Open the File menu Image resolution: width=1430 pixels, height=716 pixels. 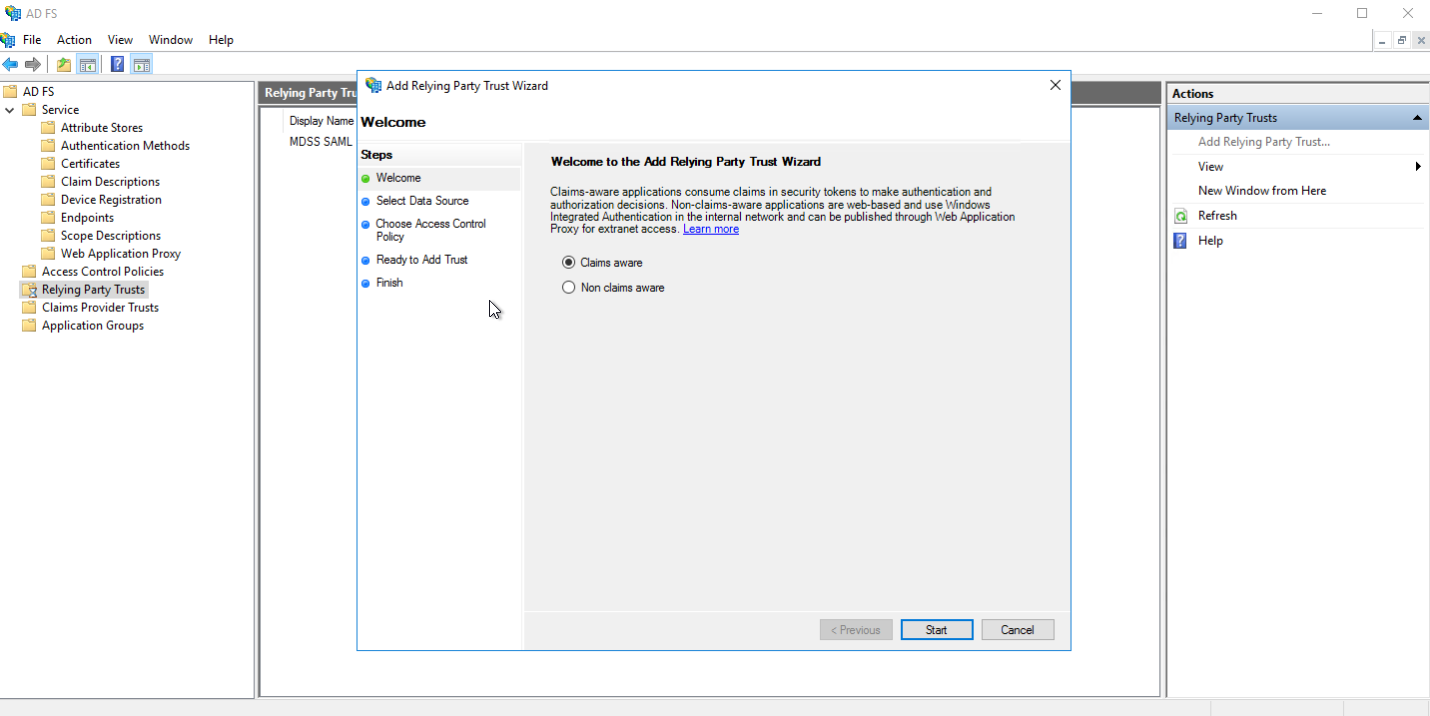tap(32, 40)
